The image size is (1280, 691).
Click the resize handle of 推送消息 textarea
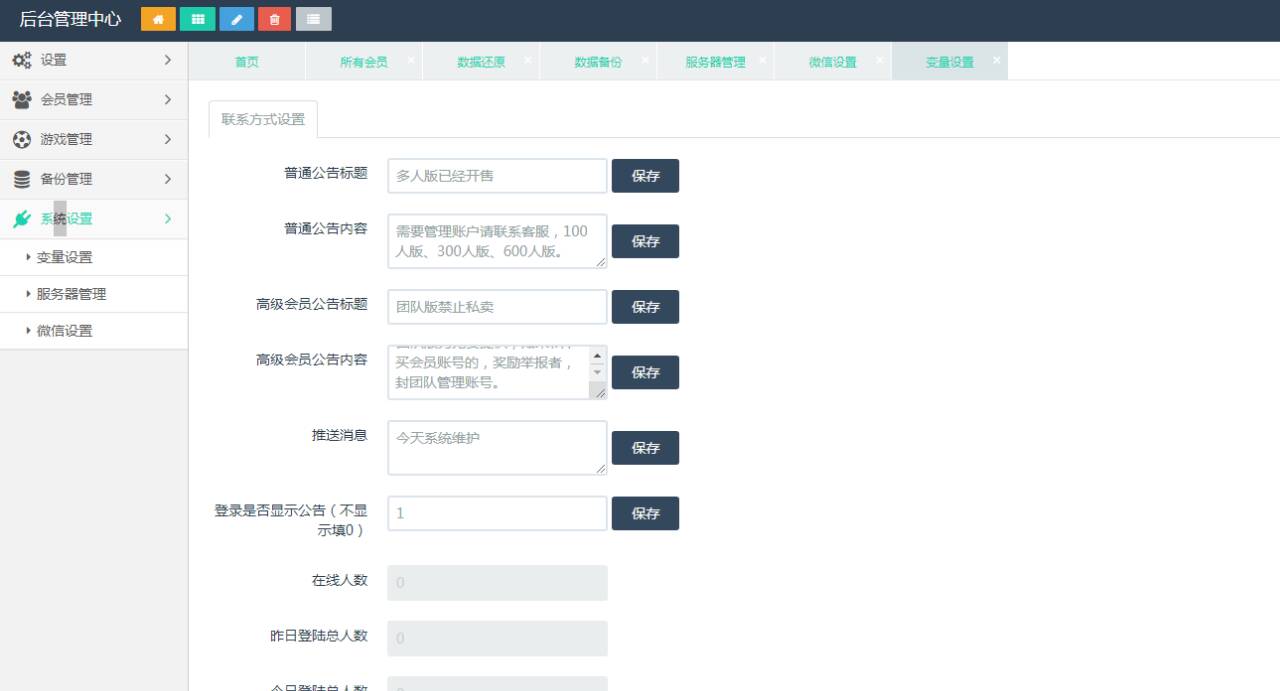pos(600,468)
